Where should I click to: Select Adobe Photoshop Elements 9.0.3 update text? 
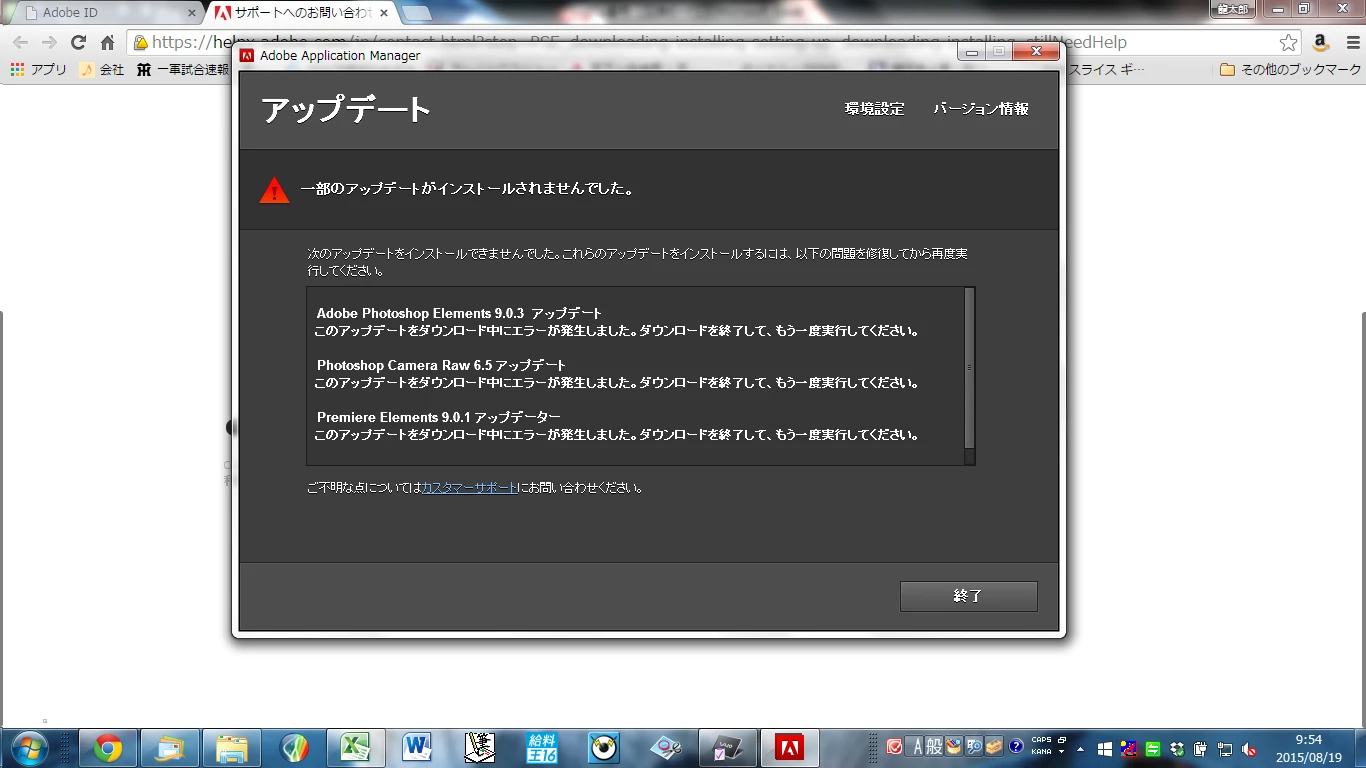[459, 313]
